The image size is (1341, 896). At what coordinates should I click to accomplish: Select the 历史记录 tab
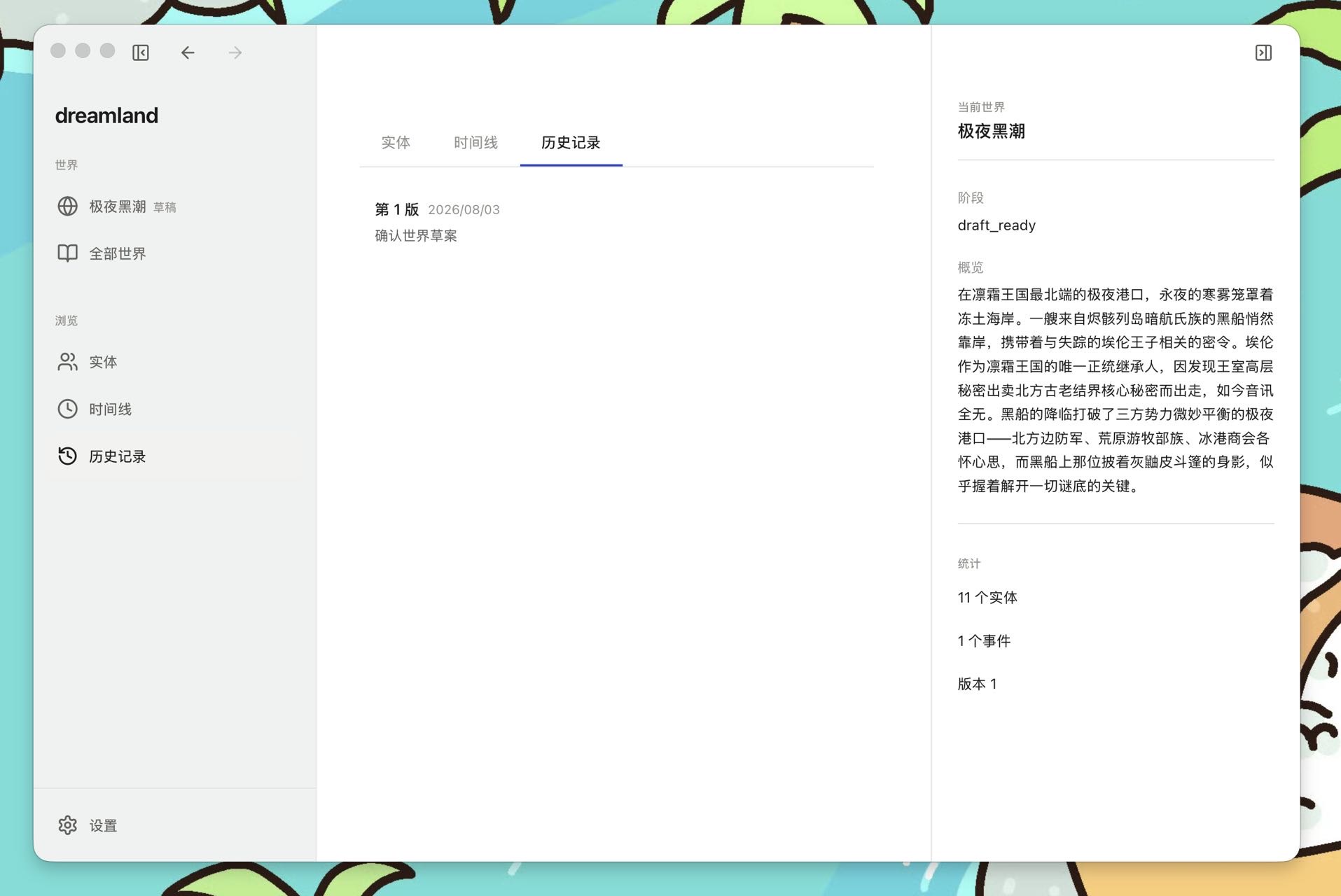(571, 143)
